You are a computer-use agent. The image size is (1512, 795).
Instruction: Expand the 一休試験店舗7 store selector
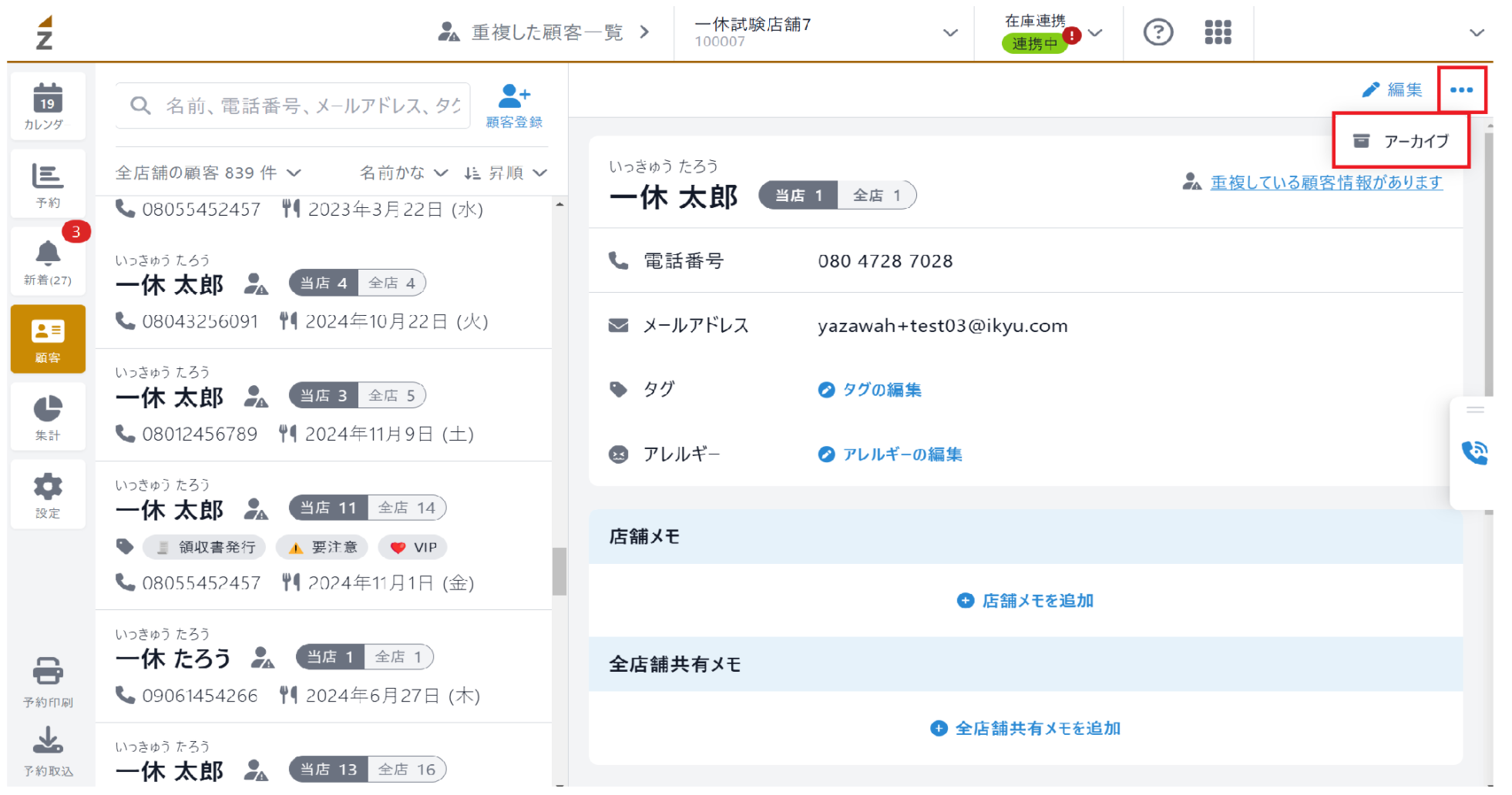[825, 32]
